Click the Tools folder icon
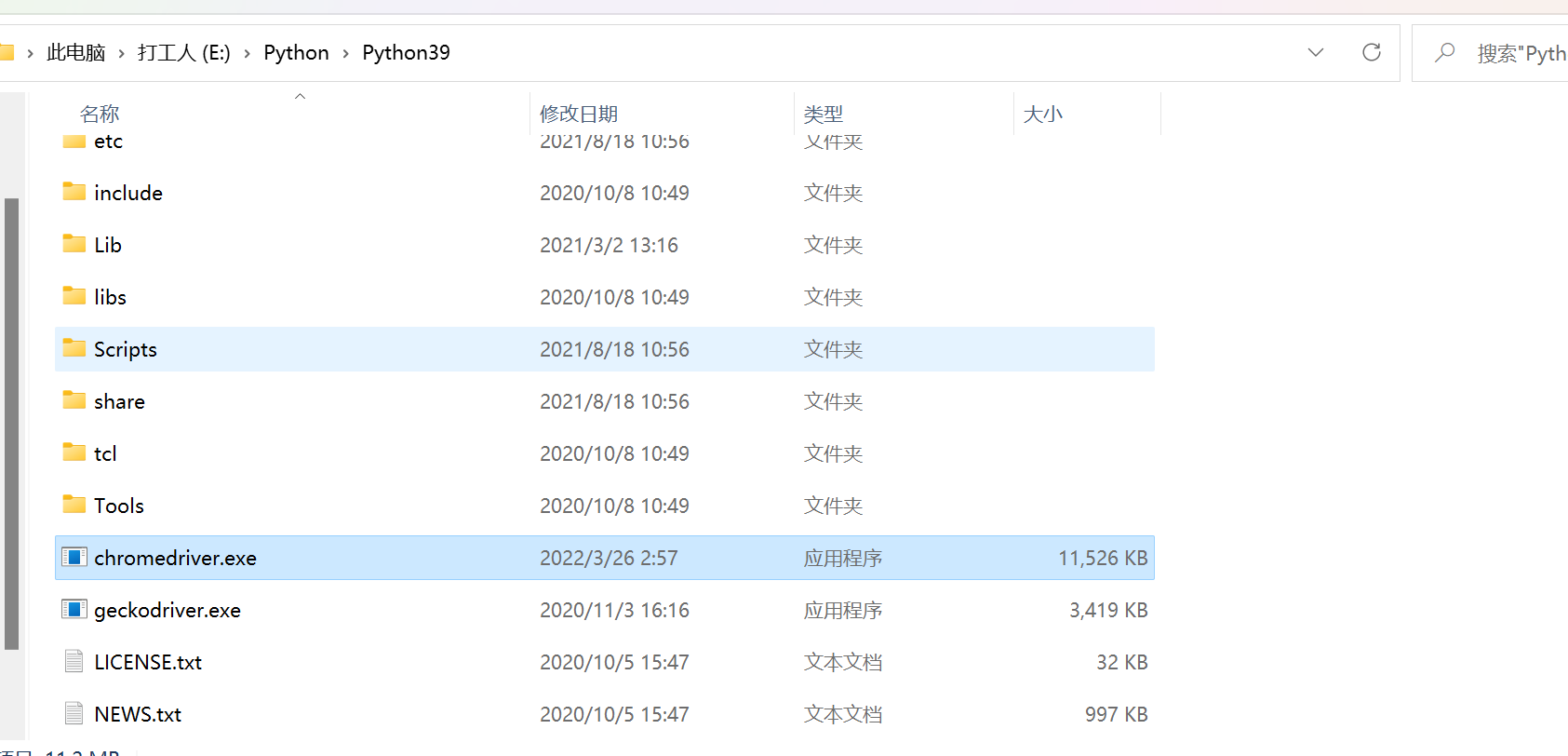 coord(74,505)
